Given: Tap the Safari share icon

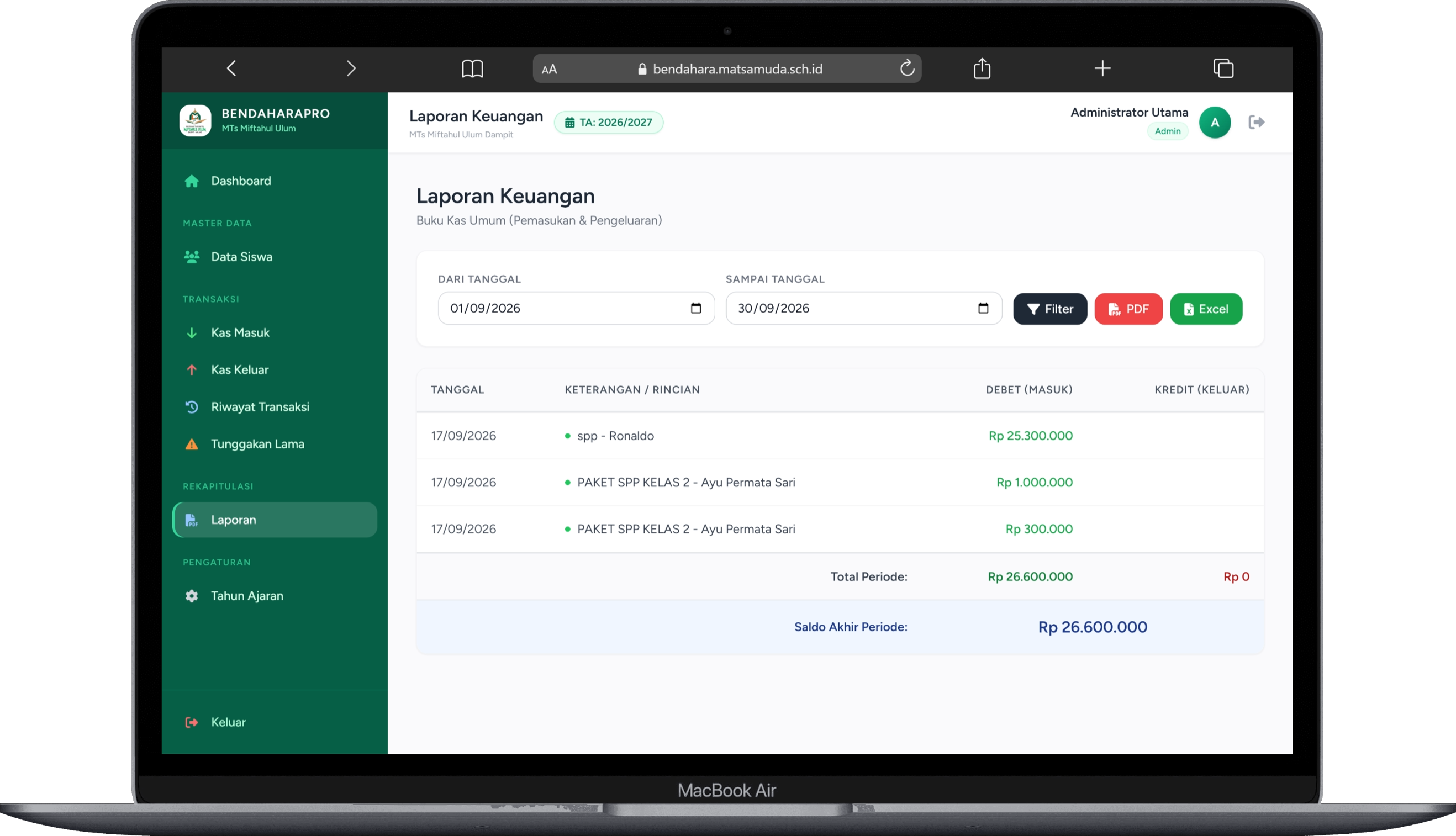Looking at the screenshot, I should tap(982, 68).
